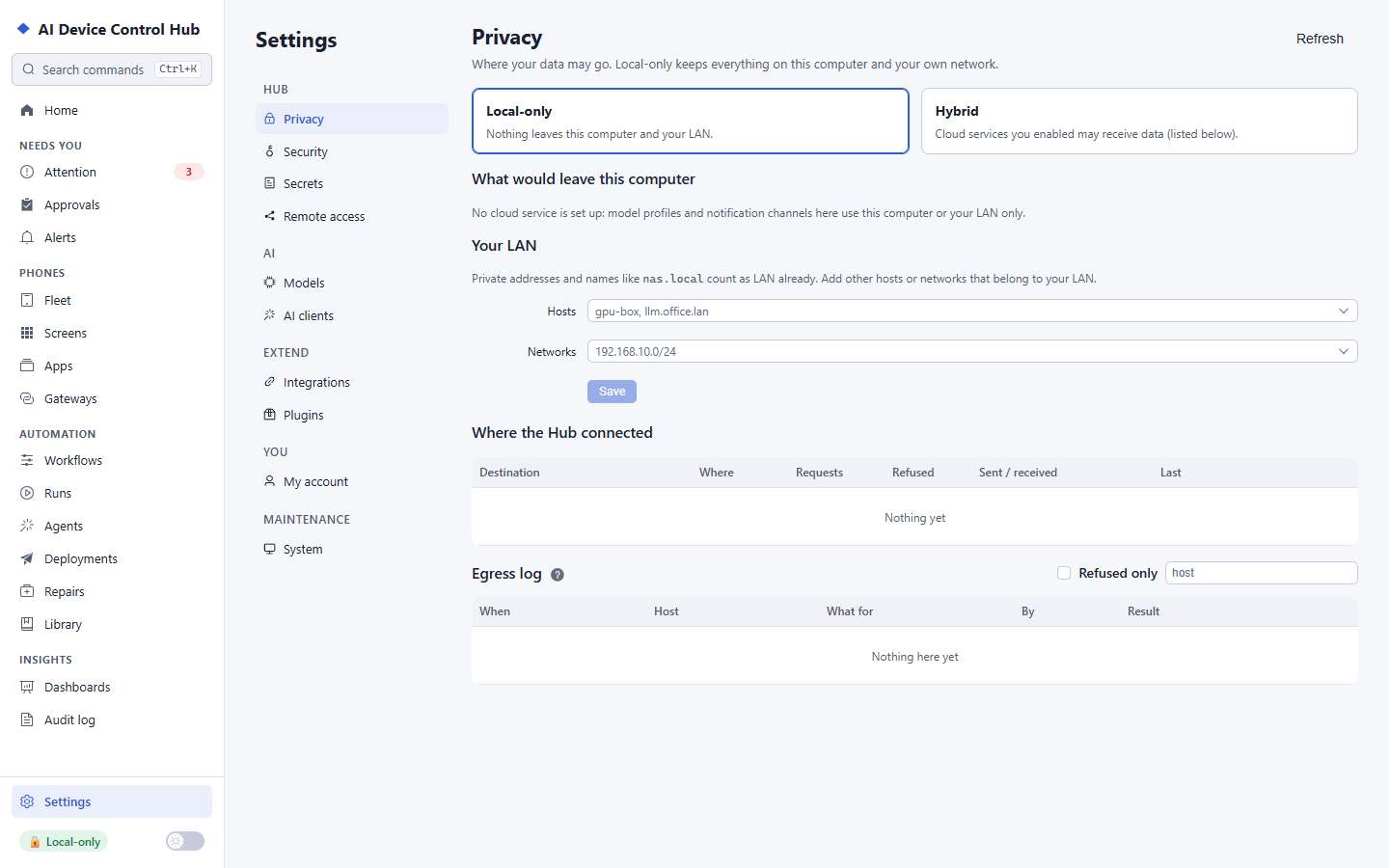Click the Apps icon in the sidebar
Screen dimensions: 1389x868
[x=27, y=366]
